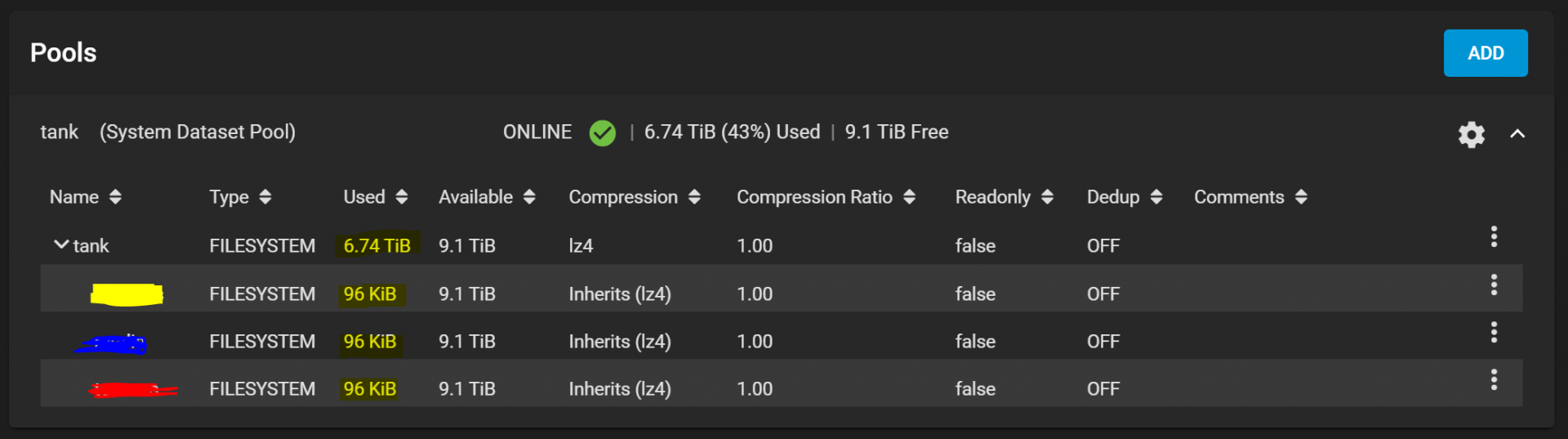Sort by Available column arrows
The image size is (1568, 439).
coord(529,197)
